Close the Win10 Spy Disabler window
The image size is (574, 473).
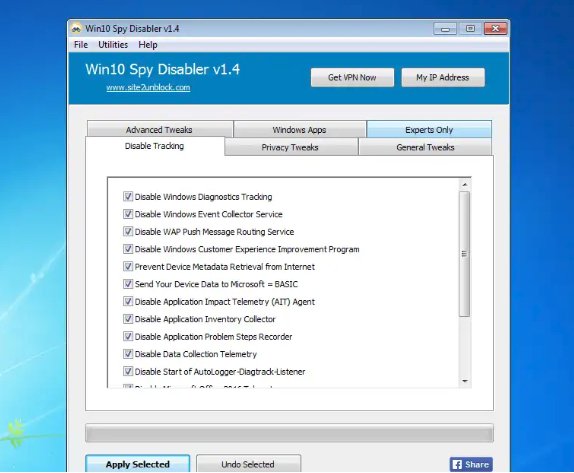[495, 29]
